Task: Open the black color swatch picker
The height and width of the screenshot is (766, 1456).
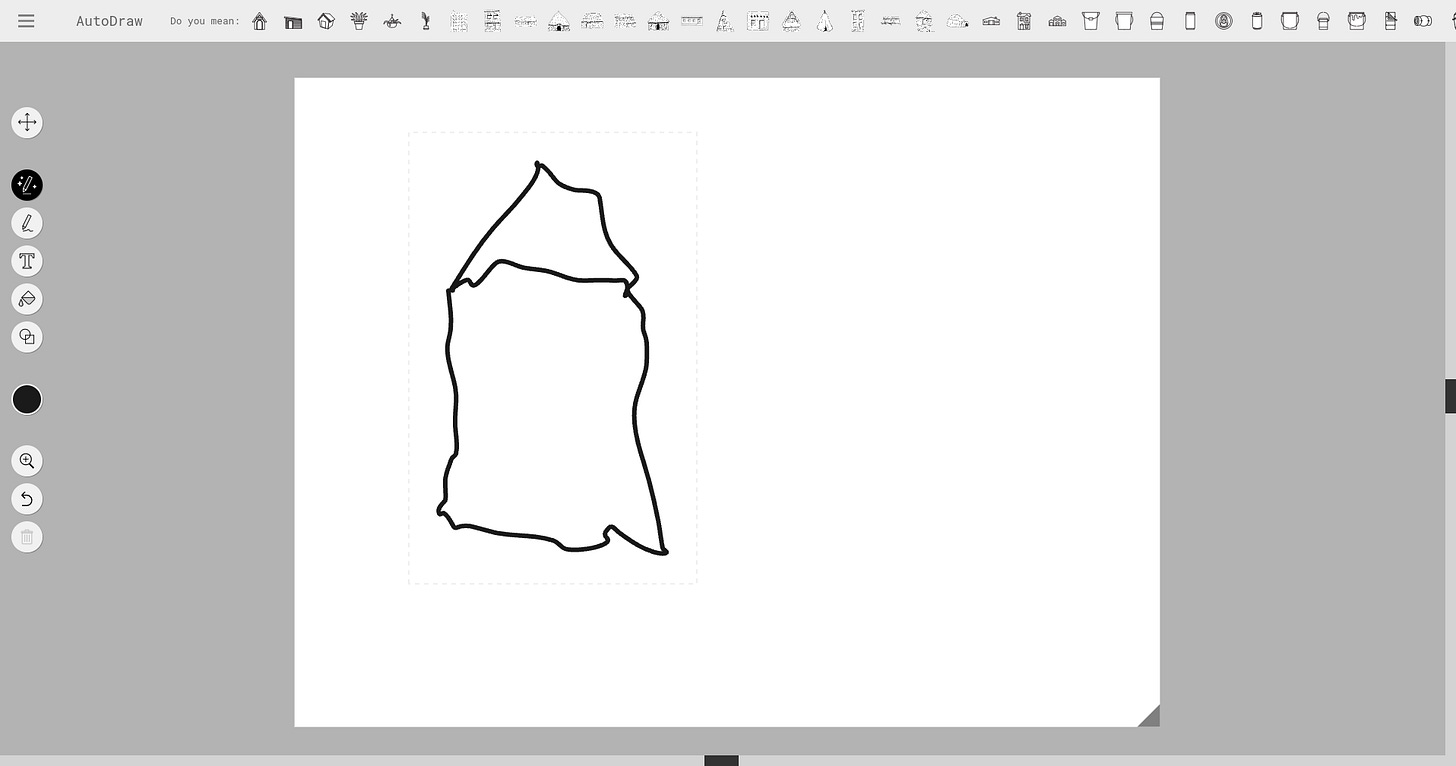Action: point(27,399)
